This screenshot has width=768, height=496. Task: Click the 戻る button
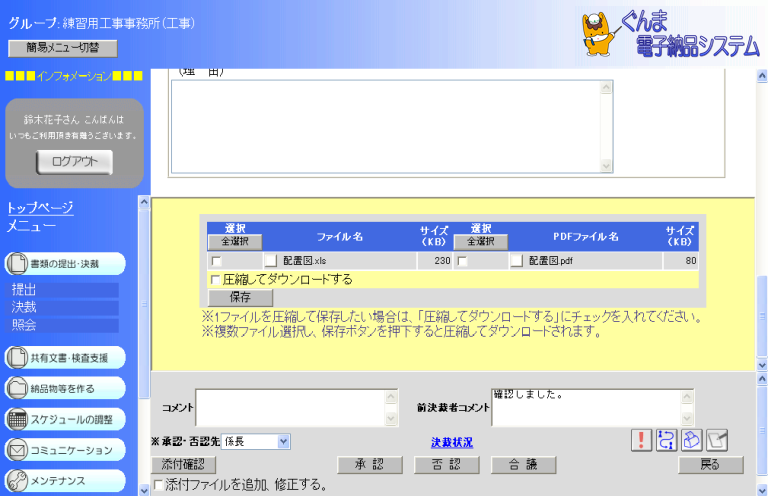pos(711,465)
